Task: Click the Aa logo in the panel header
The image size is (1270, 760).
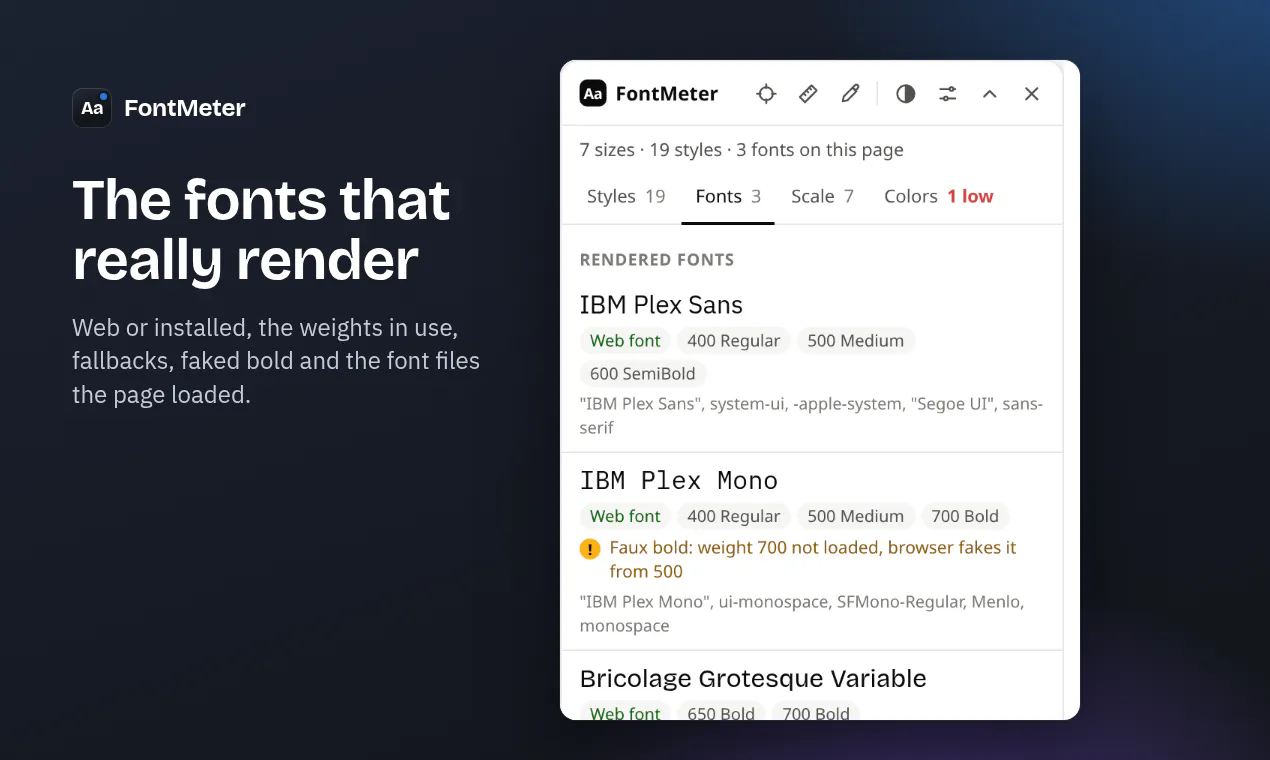Action: (593, 94)
